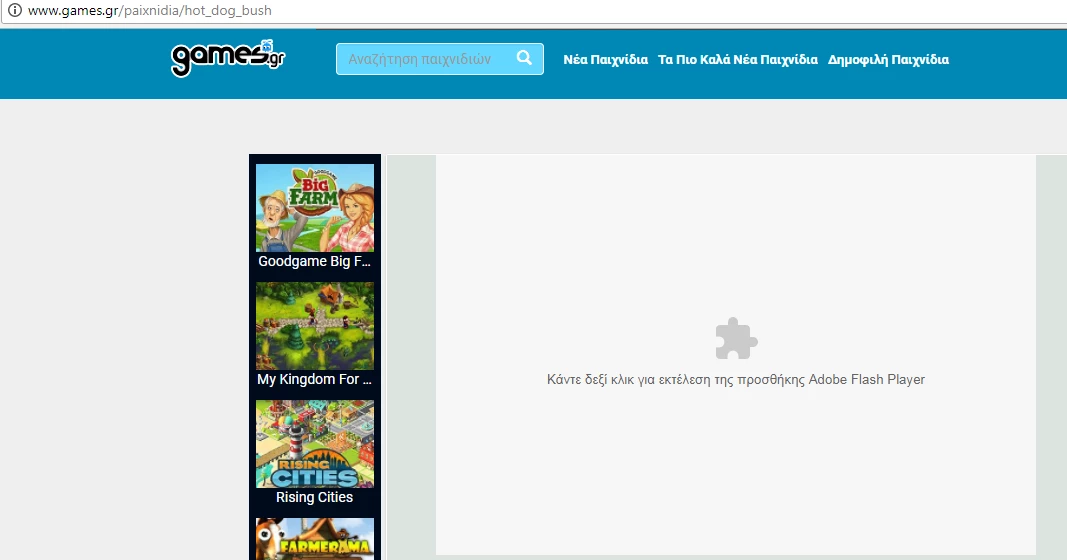Screen dimensions: 1067x560
Task: Click the Rising Cities title link
Action: coord(314,497)
